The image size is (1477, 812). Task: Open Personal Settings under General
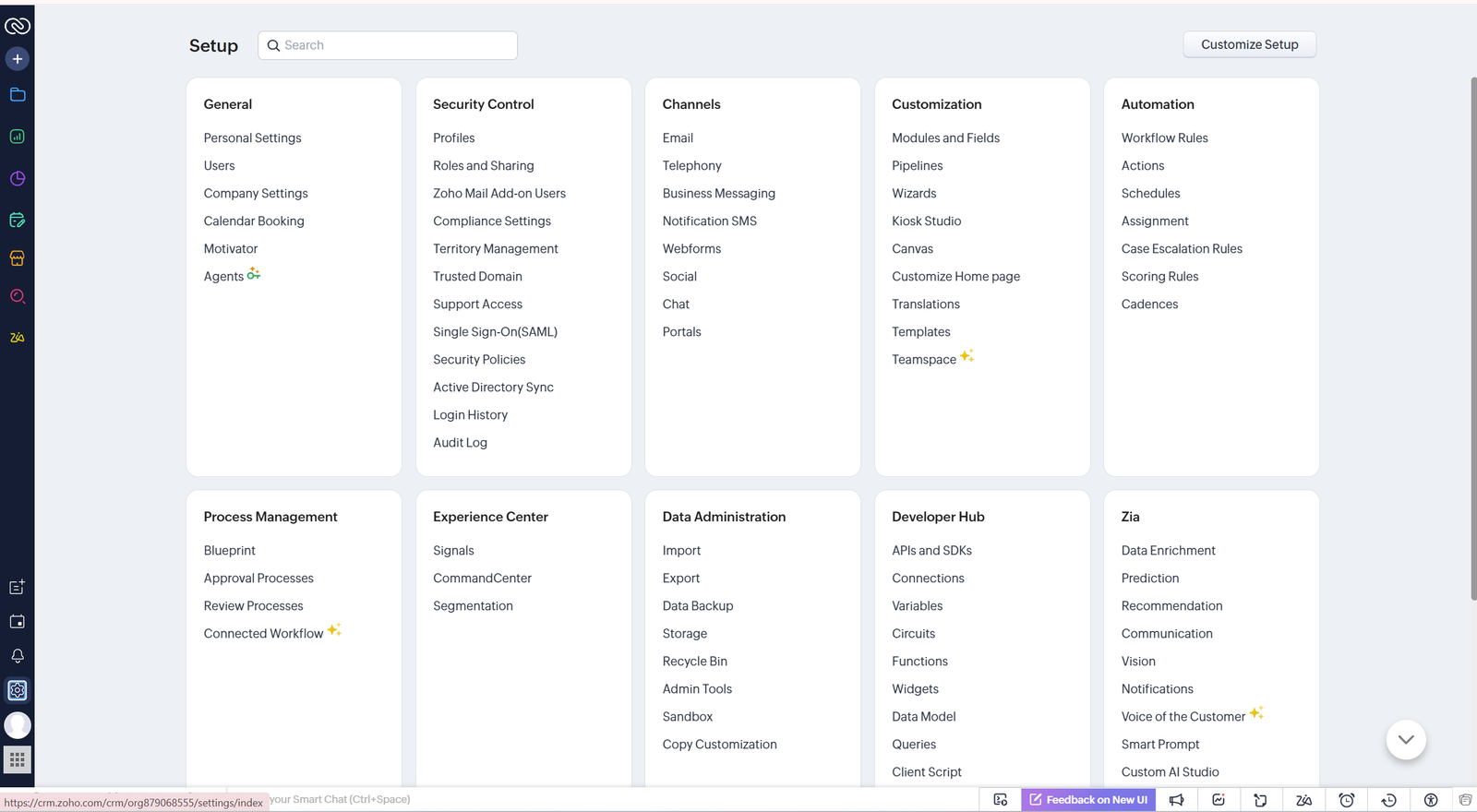tap(252, 138)
